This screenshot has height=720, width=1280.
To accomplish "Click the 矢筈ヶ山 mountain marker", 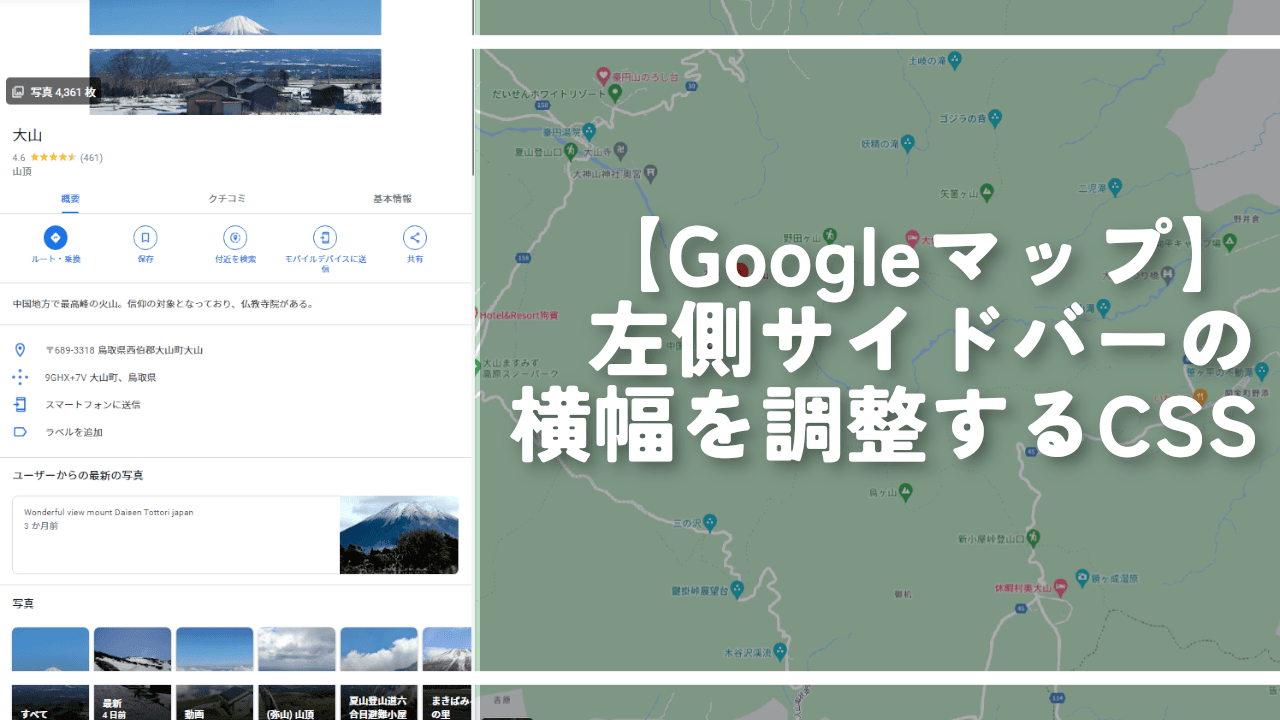I will (x=986, y=191).
